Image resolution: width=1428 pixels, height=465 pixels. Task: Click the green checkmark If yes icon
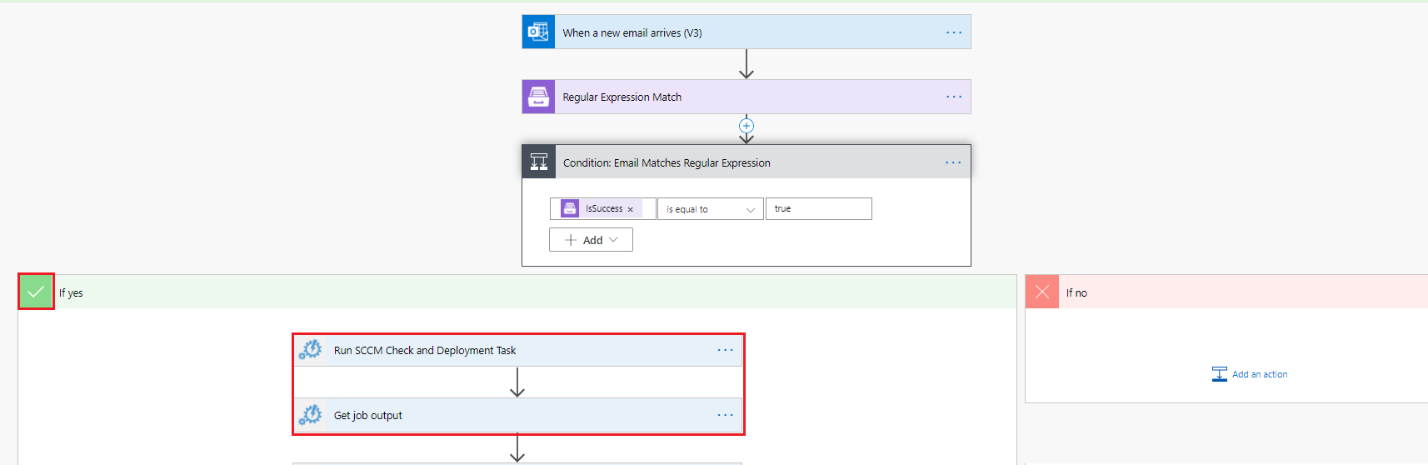pos(36,292)
